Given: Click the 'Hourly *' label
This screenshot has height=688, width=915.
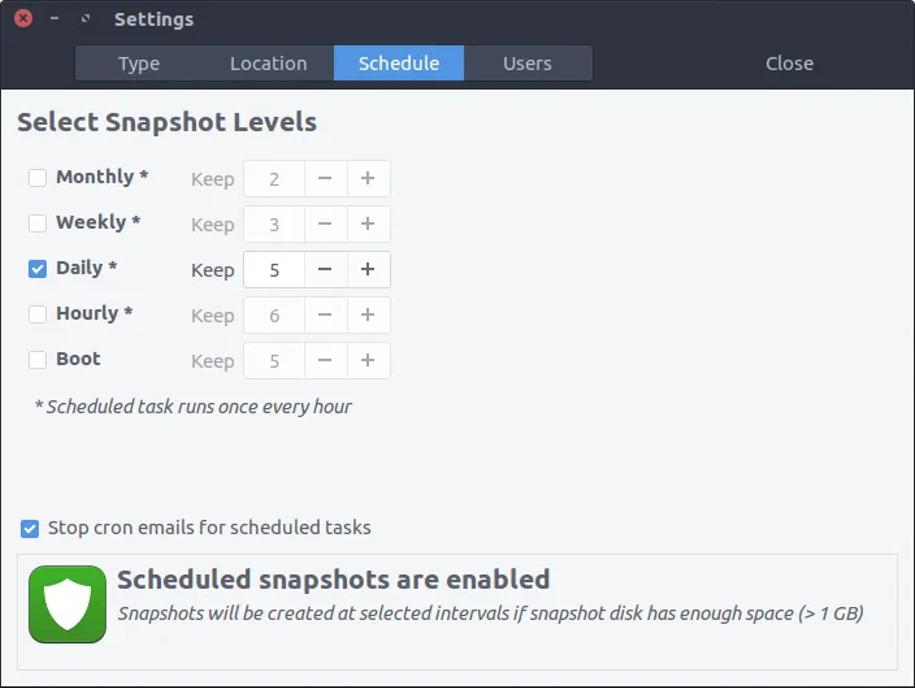Looking at the screenshot, I should coord(95,313).
